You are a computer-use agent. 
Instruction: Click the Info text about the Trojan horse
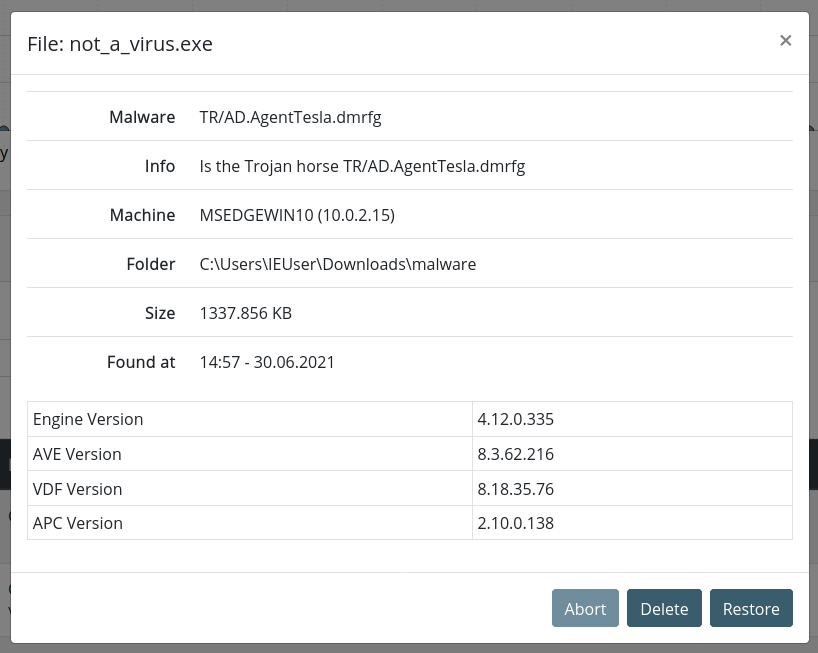pyautogui.click(x=362, y=166)
